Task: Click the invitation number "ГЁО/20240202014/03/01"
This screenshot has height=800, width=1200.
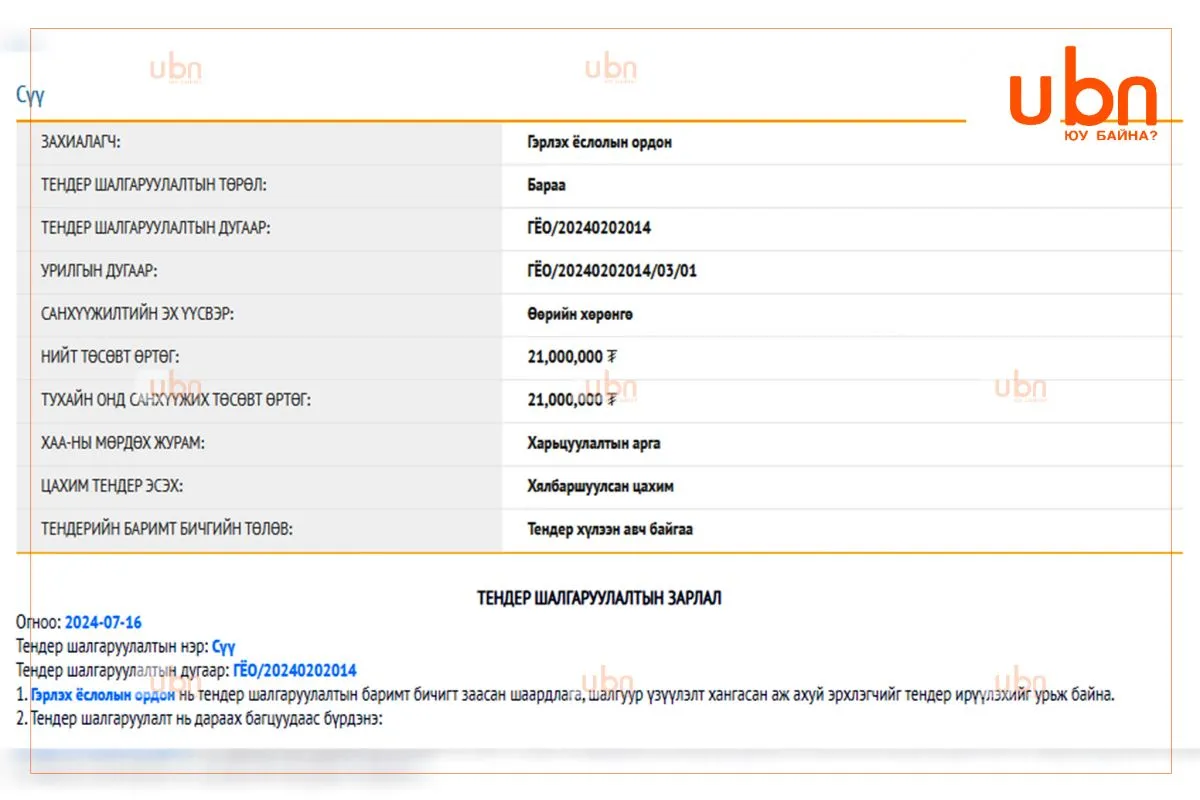Action: [612, 271]
